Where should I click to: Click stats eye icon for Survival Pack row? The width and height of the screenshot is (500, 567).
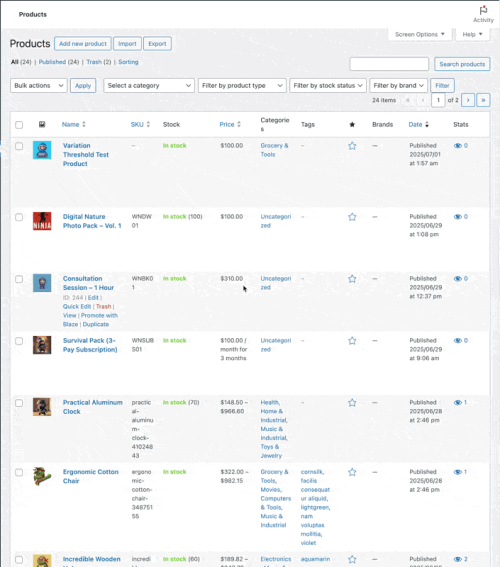[x=458, y=341]
